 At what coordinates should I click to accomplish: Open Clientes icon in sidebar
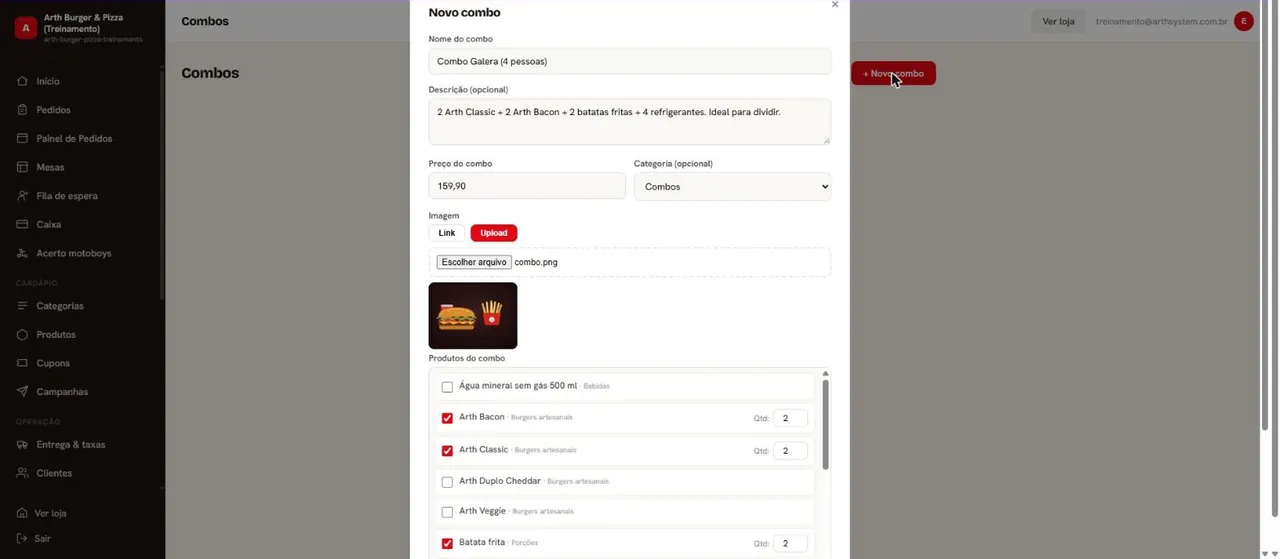(x=22, y=473)
